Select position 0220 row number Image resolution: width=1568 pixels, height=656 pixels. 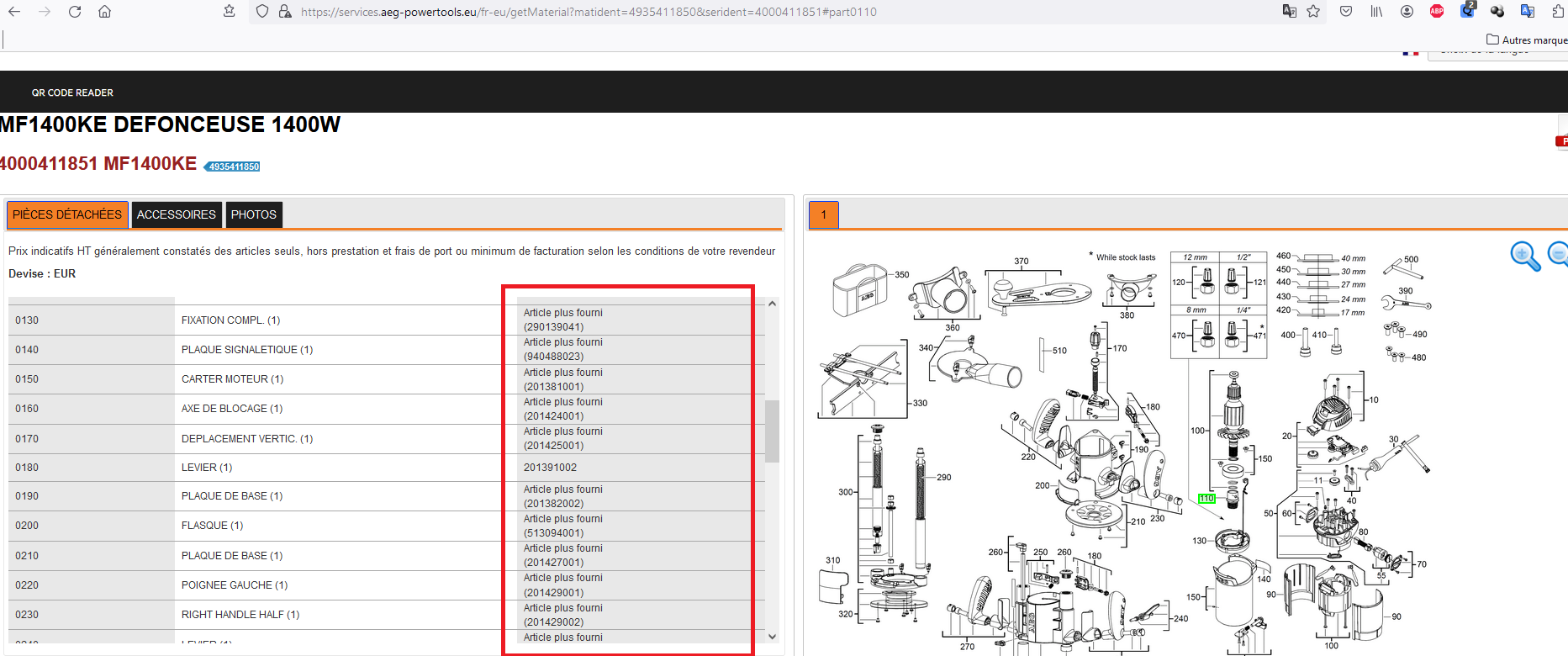27,585
